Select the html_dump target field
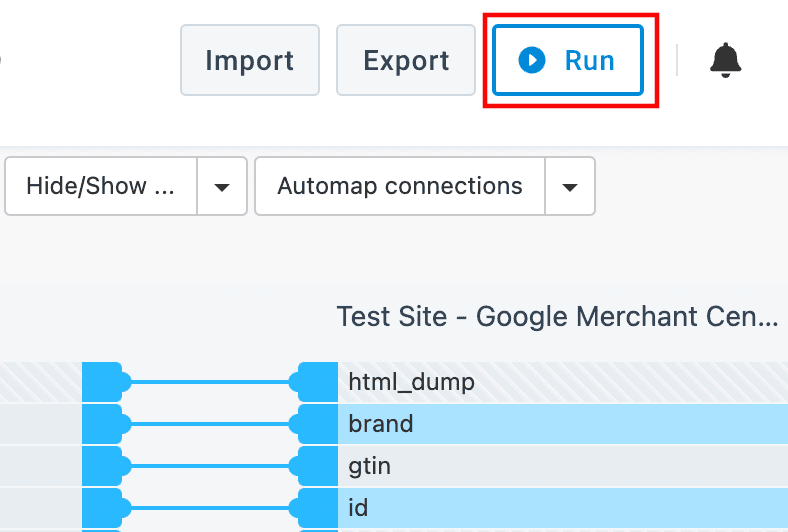This screenshot has width=788, height=532. tap(411, 381)
